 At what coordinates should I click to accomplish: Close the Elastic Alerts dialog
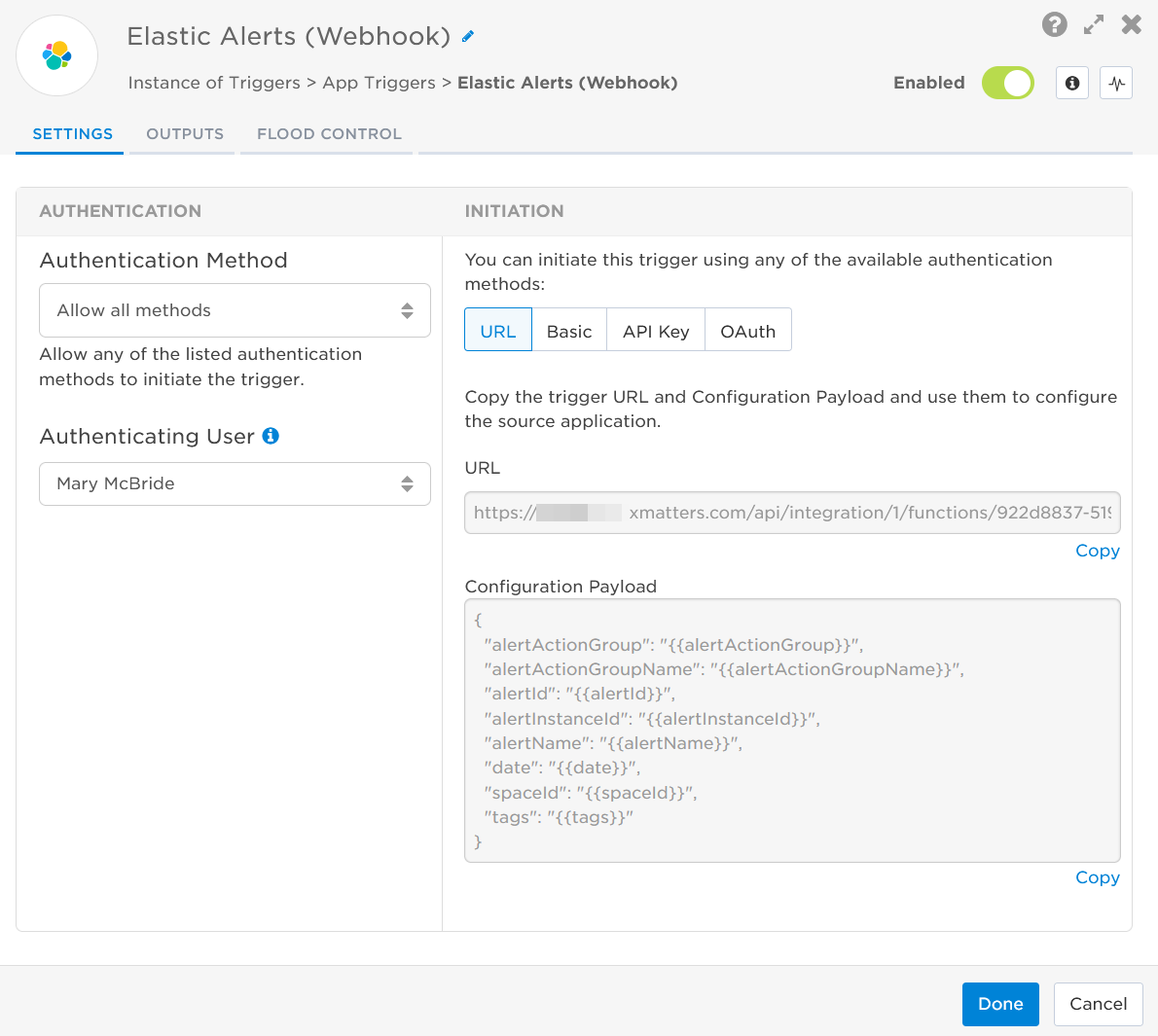pos(1132,24)
